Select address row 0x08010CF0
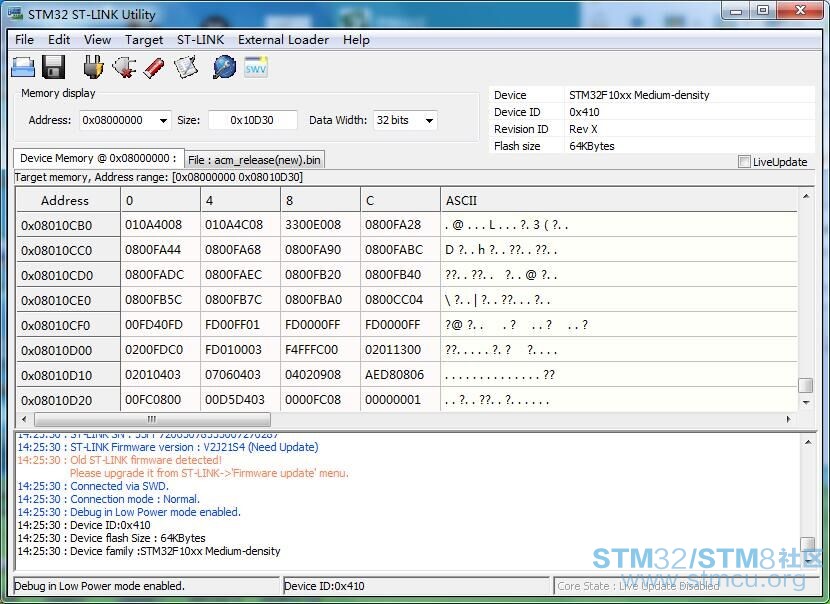 tap(68, 325)
